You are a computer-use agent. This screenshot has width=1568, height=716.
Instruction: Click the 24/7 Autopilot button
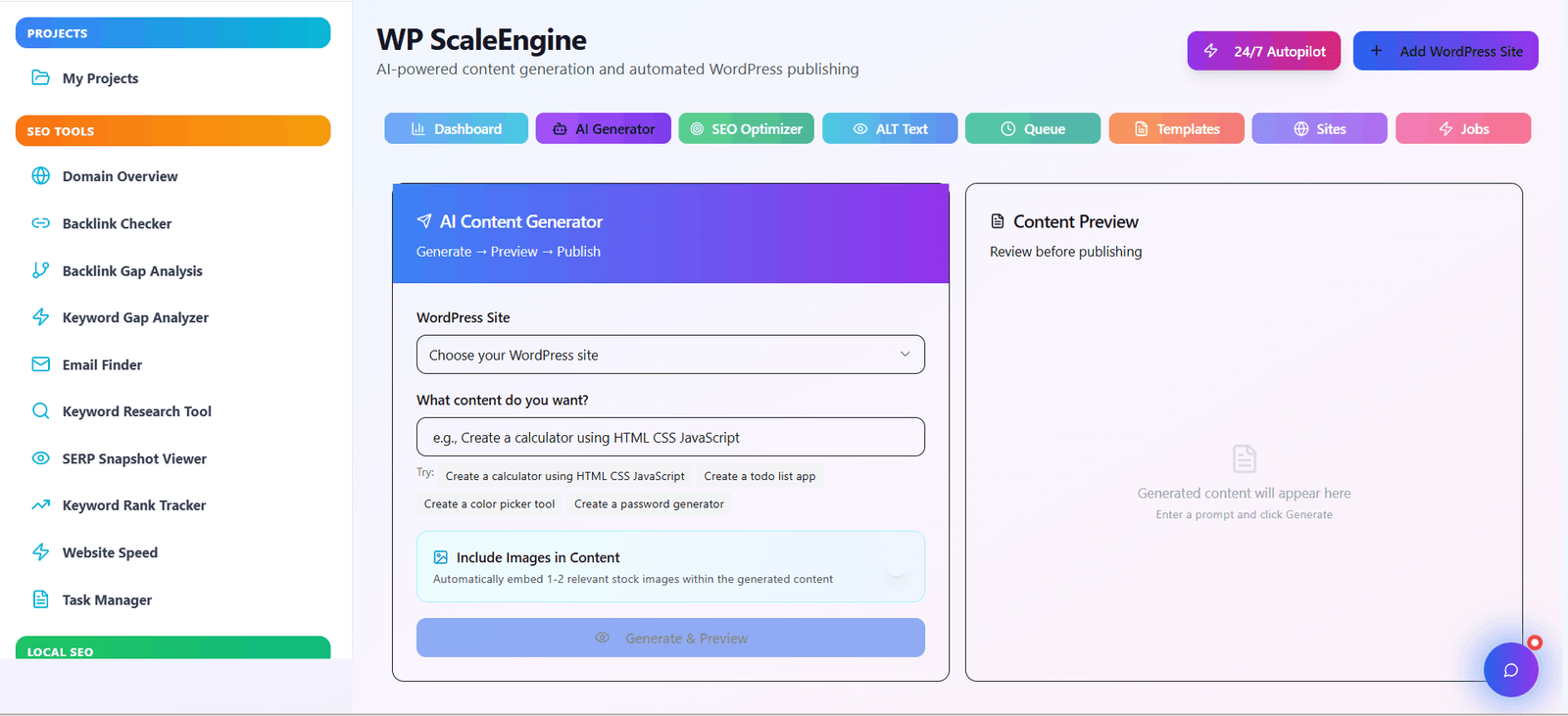tap(1264, 51)
